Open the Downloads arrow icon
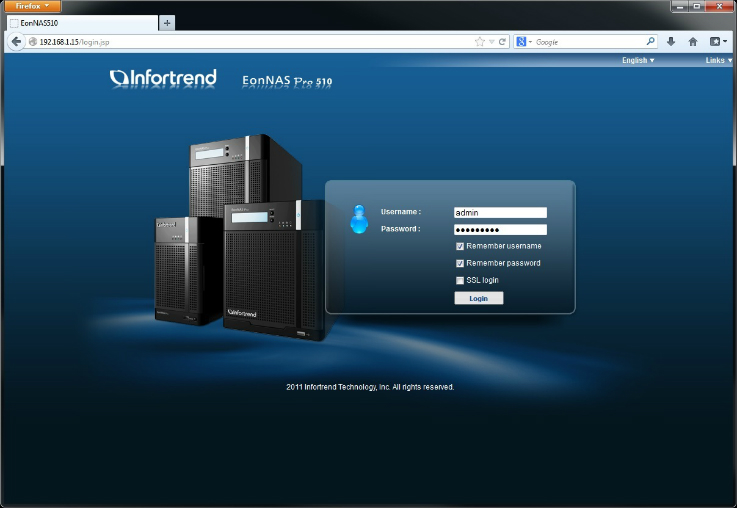 (x=671, y=42)
